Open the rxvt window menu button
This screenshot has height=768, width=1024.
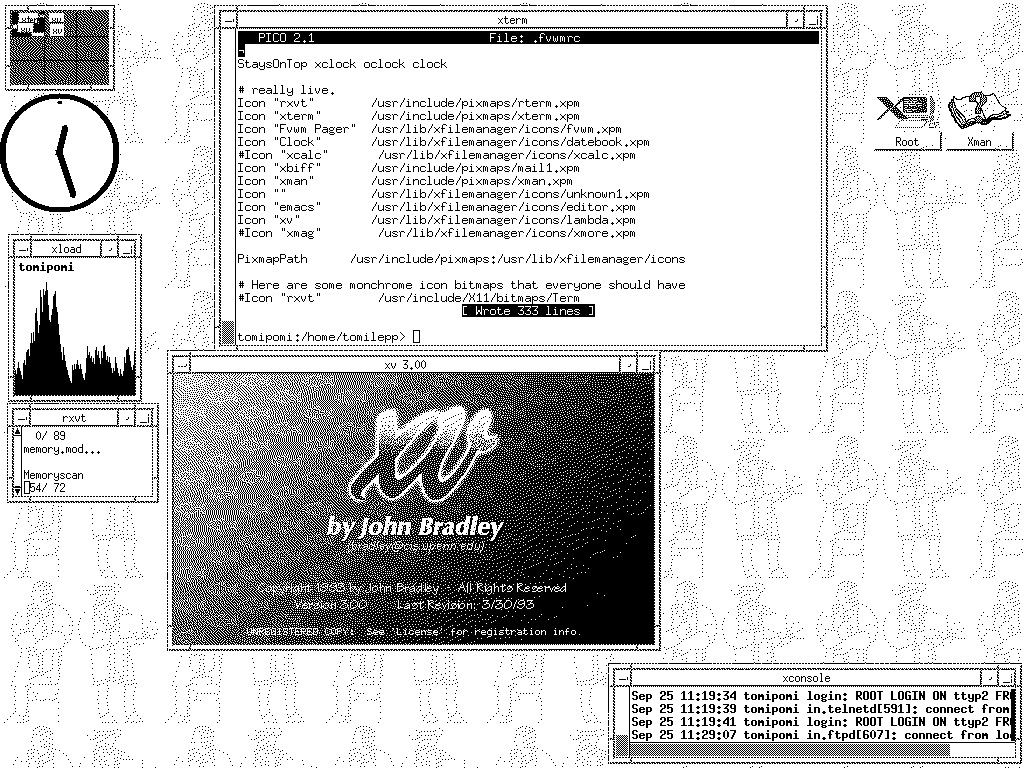20,417
